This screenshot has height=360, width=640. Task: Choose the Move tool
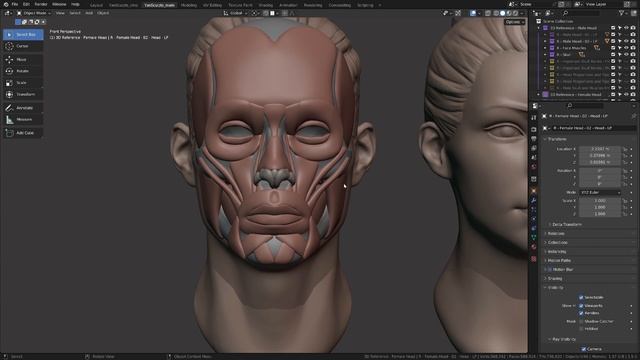[23, 60]
